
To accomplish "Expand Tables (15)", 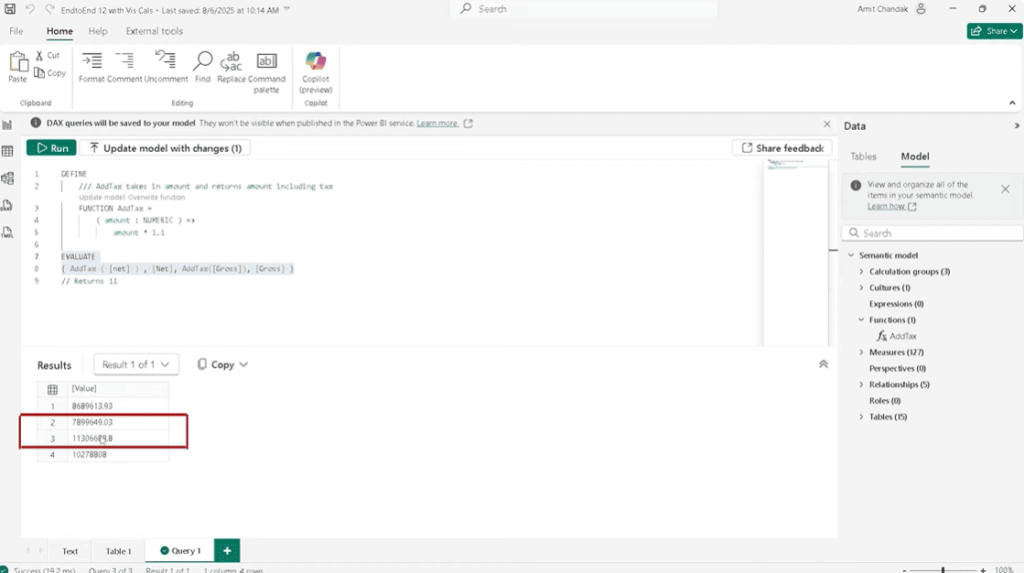I will point(861,416).
